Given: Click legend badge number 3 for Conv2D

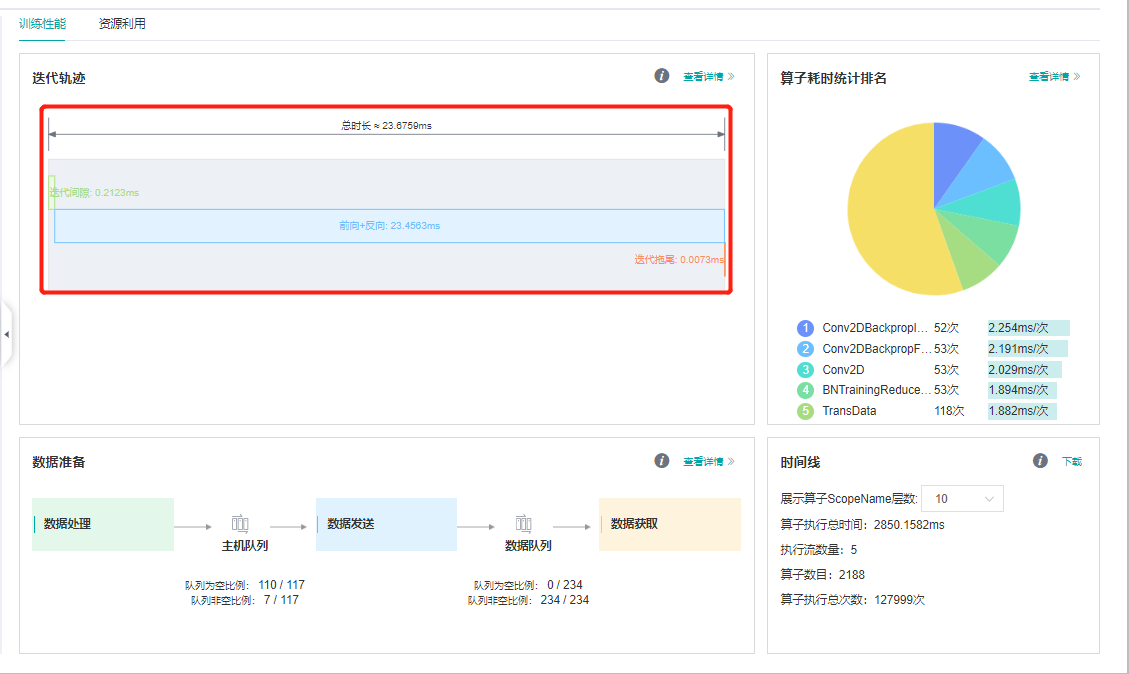Looking at the screenshot, I should point(805,370).
